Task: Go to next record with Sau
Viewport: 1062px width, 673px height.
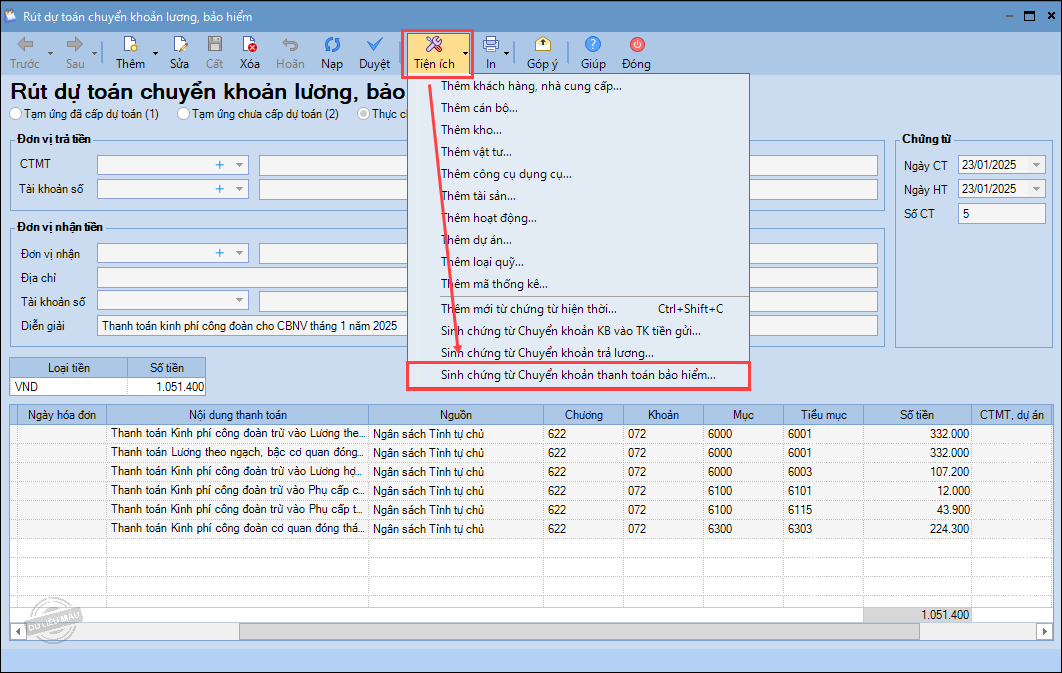Action: 75,53
